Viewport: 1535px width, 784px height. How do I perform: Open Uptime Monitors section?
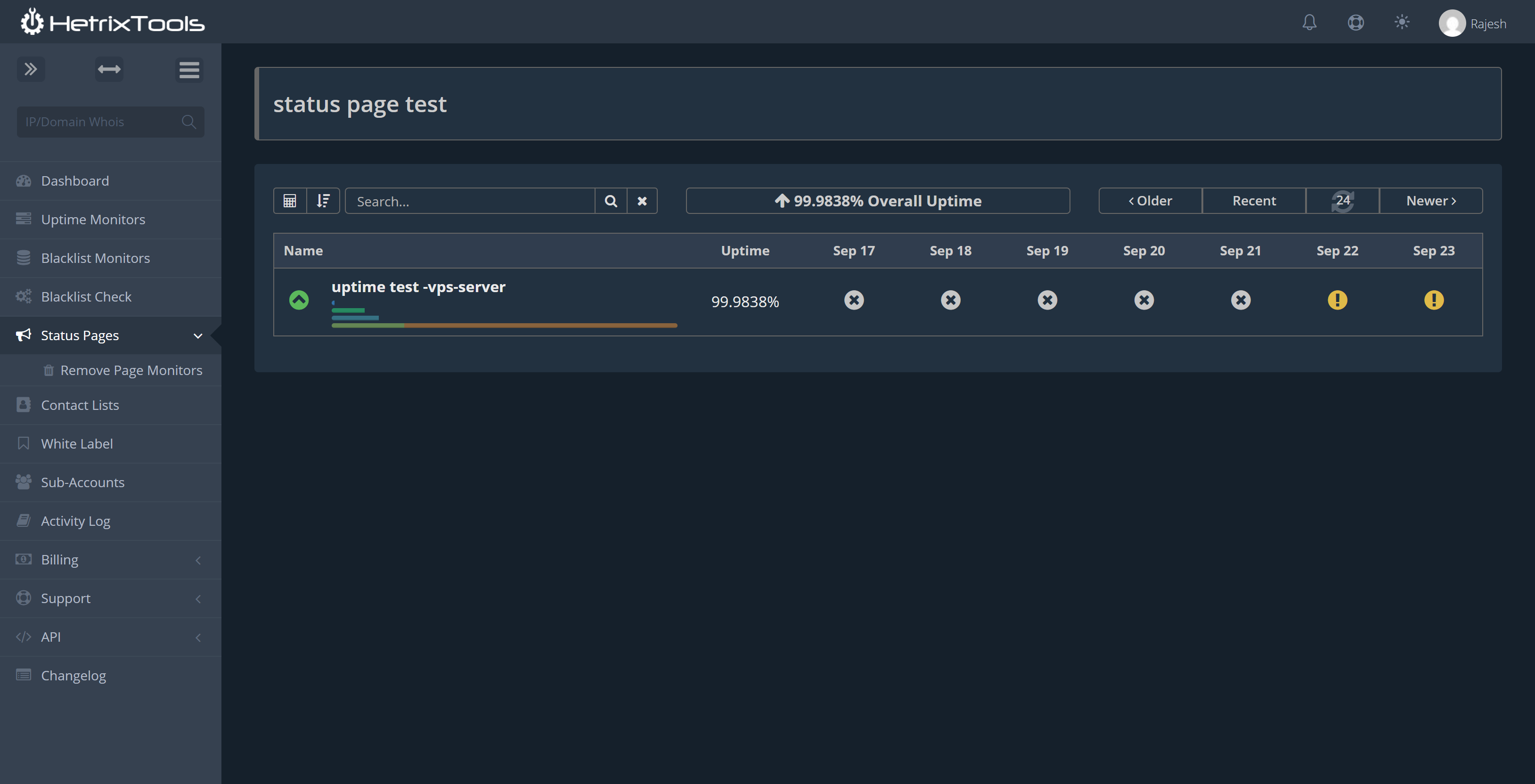click(110, 219)
